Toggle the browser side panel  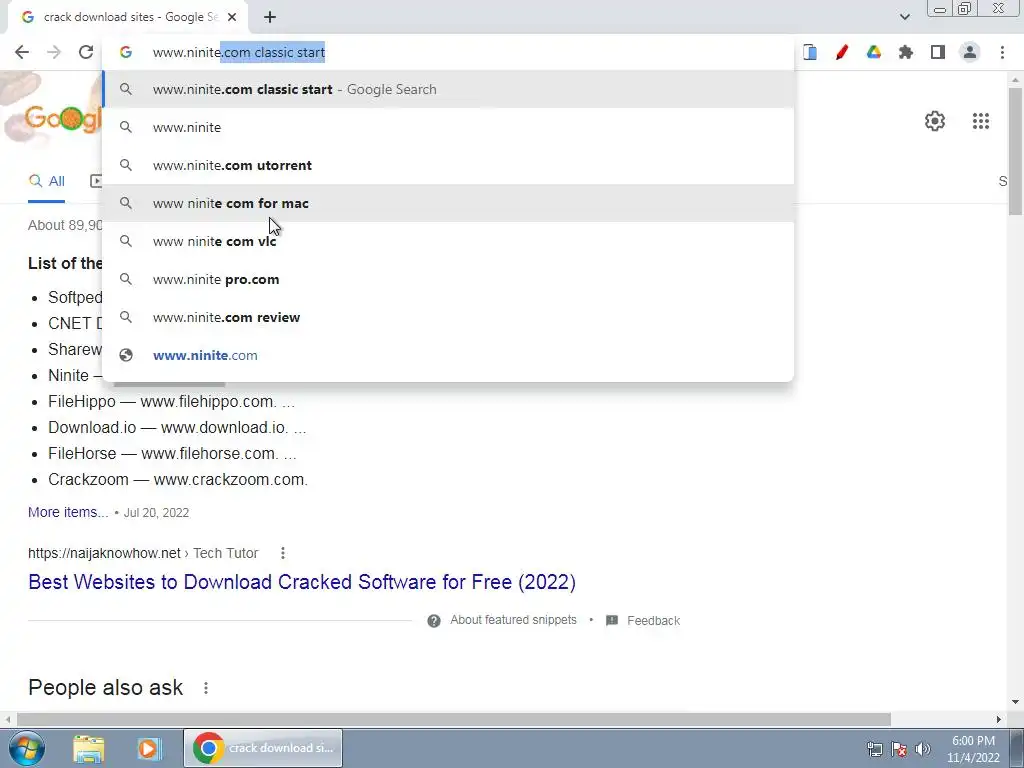[x=938, y=52]
